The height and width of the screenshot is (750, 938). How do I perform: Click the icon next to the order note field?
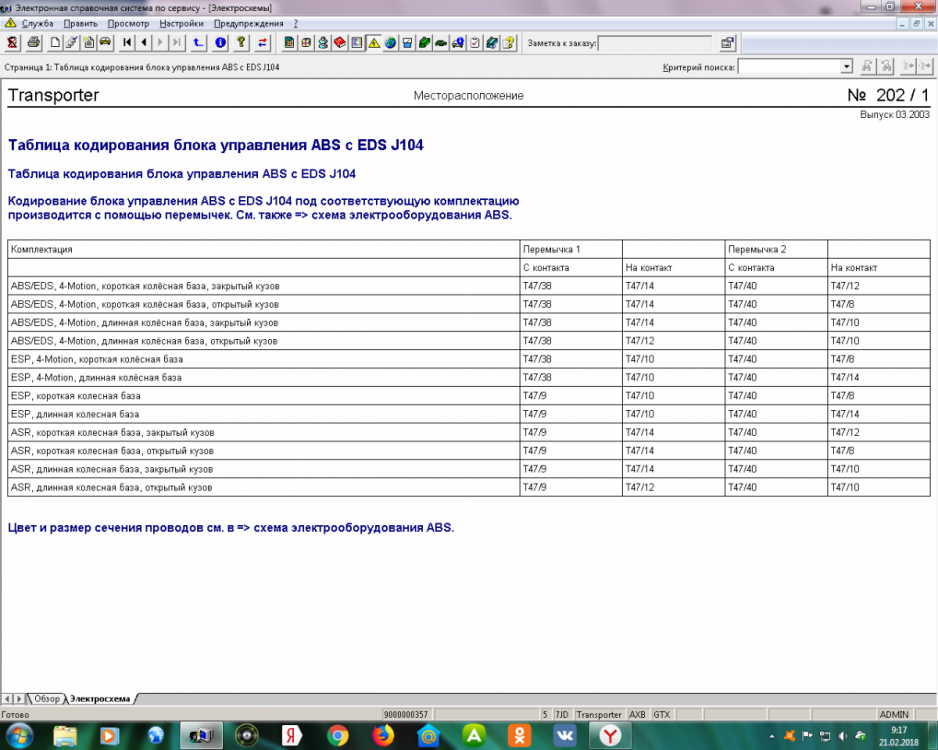(x=727, y=43)
